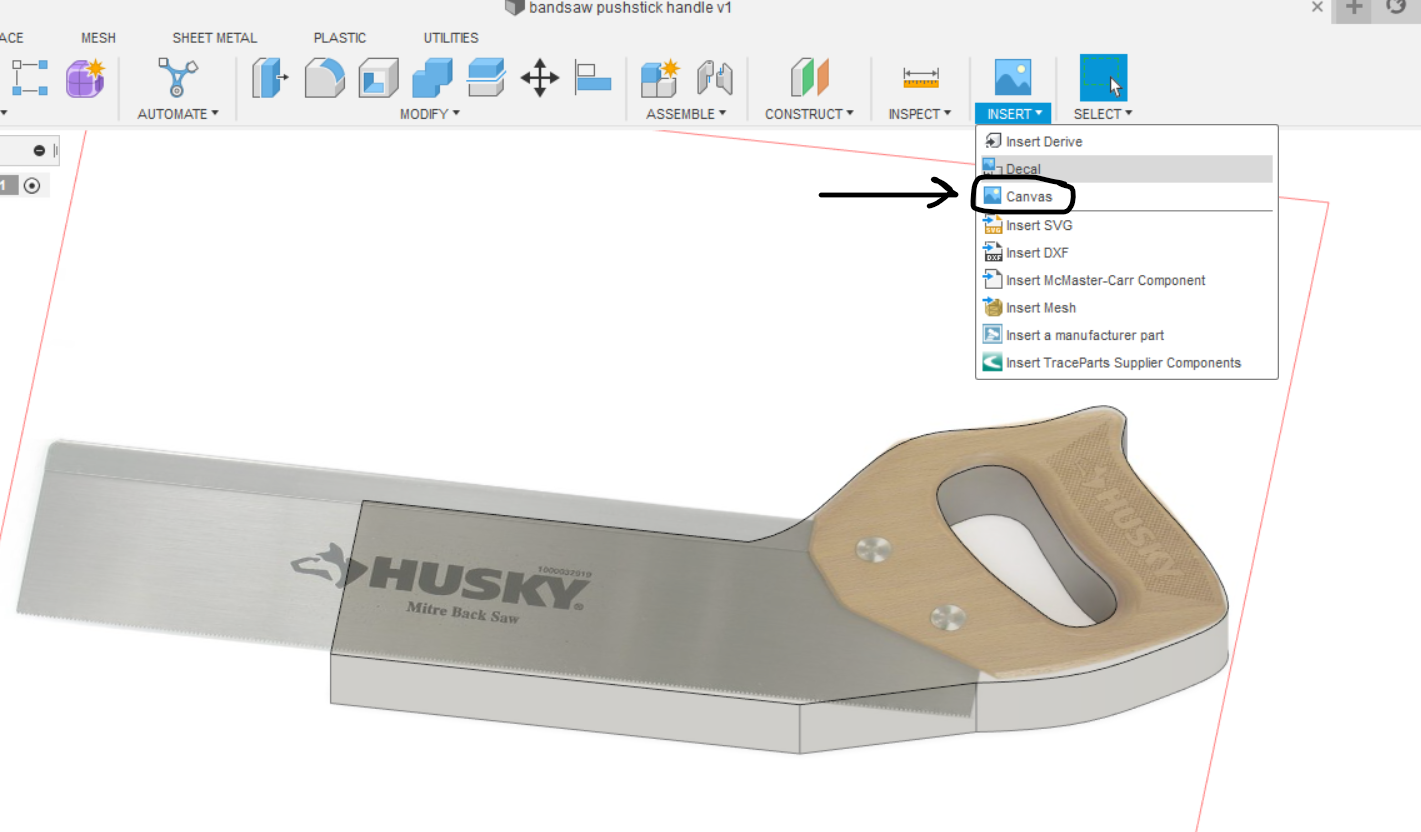Select Canvas in the Insert menu
Screen dimensions: 1421x832
(1127, 197)
